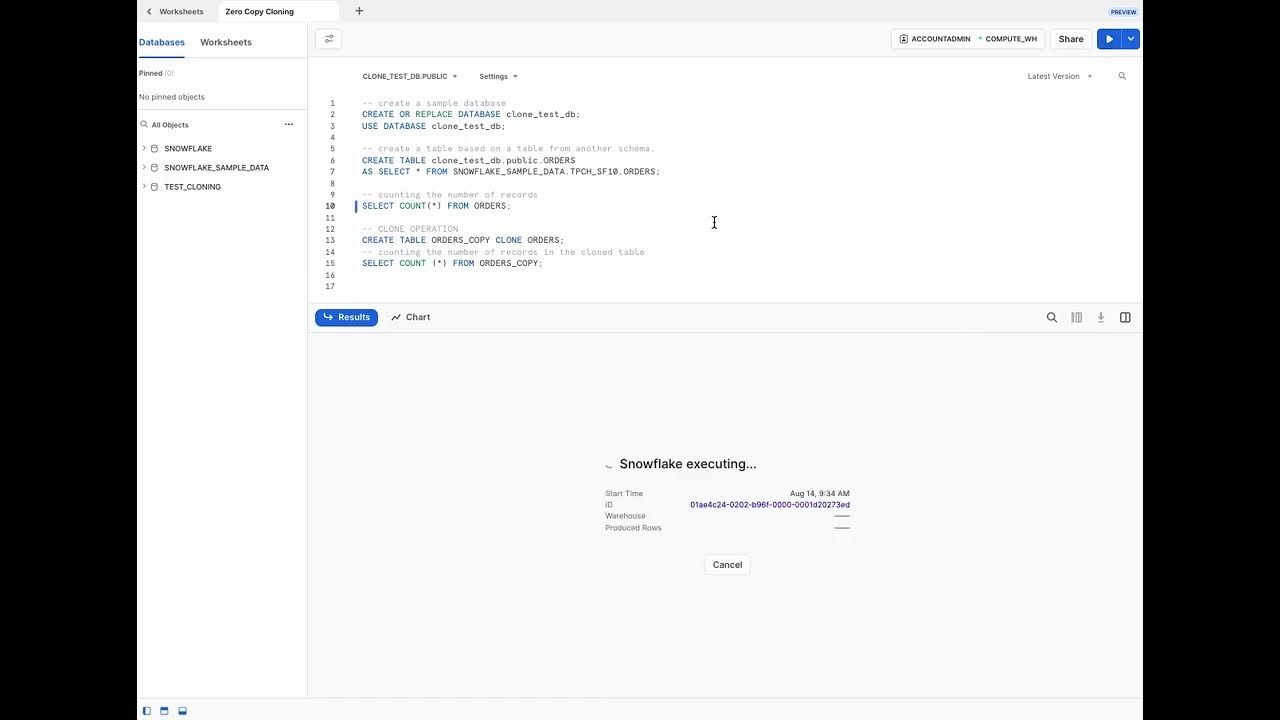Toggle the results side panel icon

click(1125, 317)
